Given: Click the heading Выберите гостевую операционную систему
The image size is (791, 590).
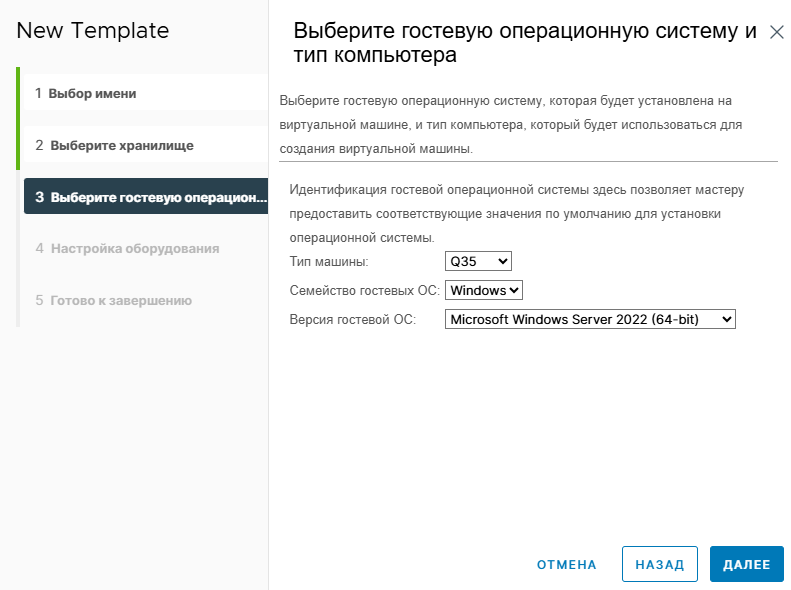Looking at the screenshot, I should point(525,42).
